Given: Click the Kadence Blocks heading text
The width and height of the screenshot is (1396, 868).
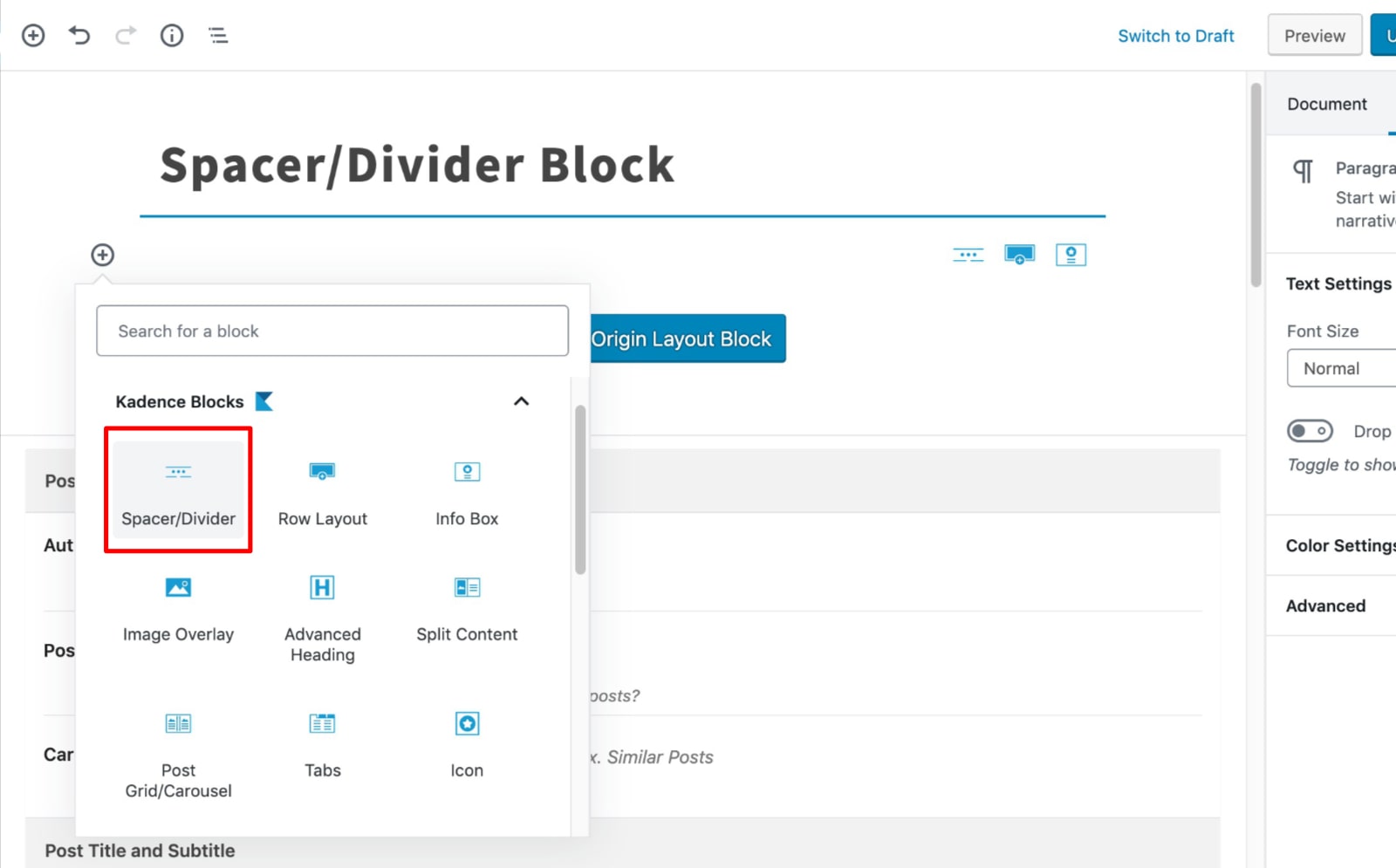Looking at the screenshot, I should pyautogui.click(x=180, y=401).
